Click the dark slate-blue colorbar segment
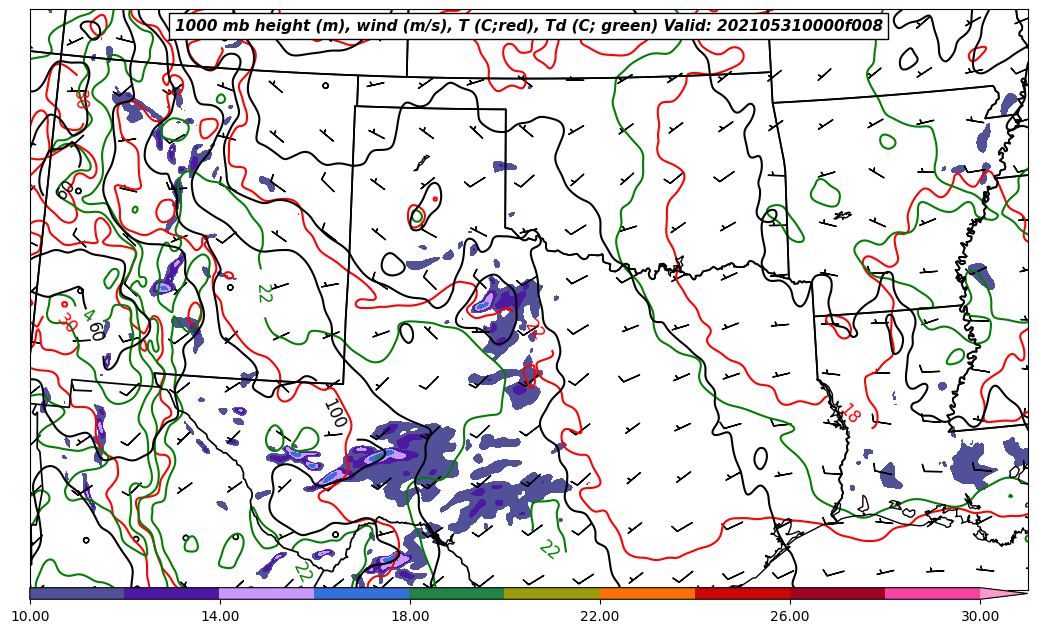1037x633 pixels. (x=77, y=593)
